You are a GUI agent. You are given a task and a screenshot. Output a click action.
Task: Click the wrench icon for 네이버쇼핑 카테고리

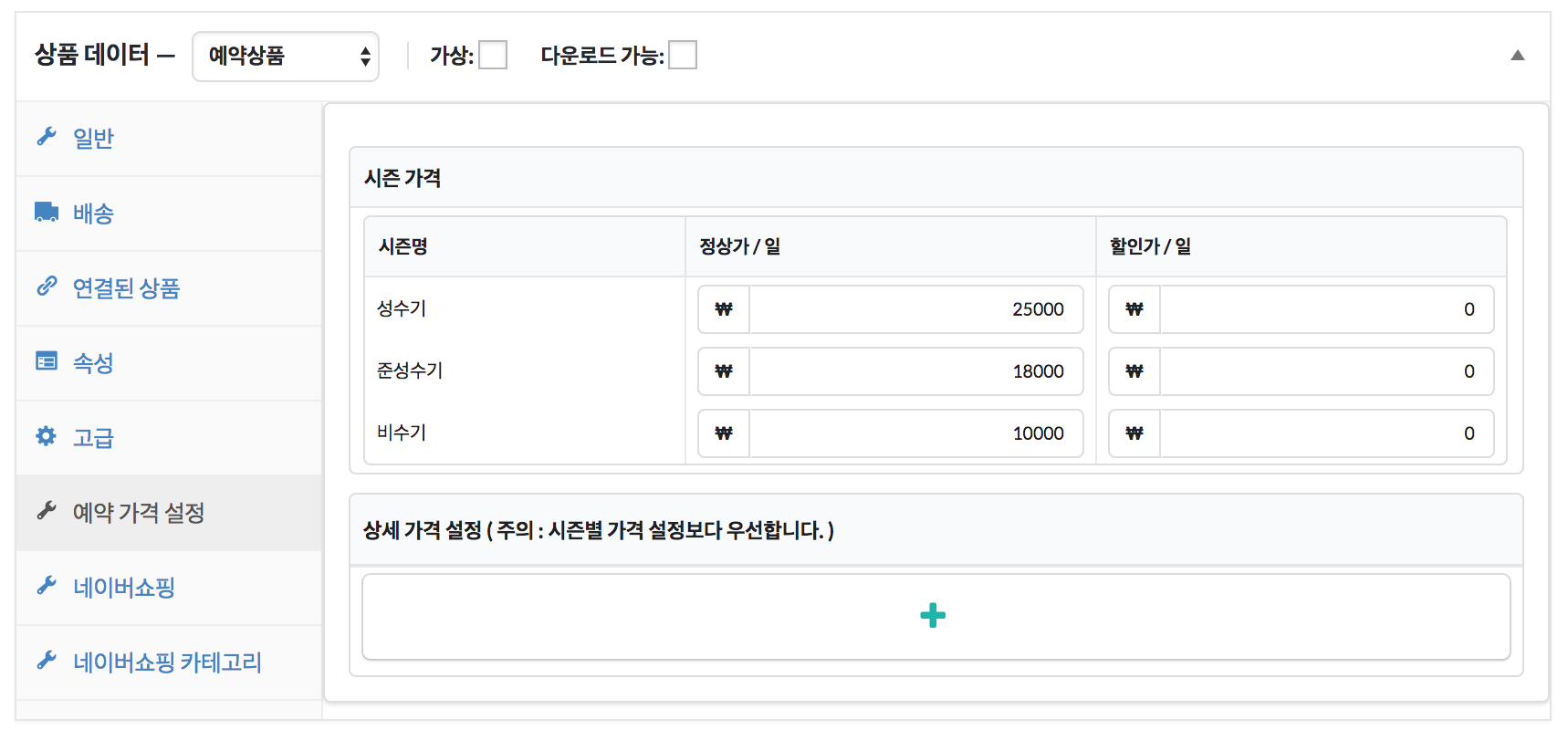pyautogui.click(x=47, y=661)
